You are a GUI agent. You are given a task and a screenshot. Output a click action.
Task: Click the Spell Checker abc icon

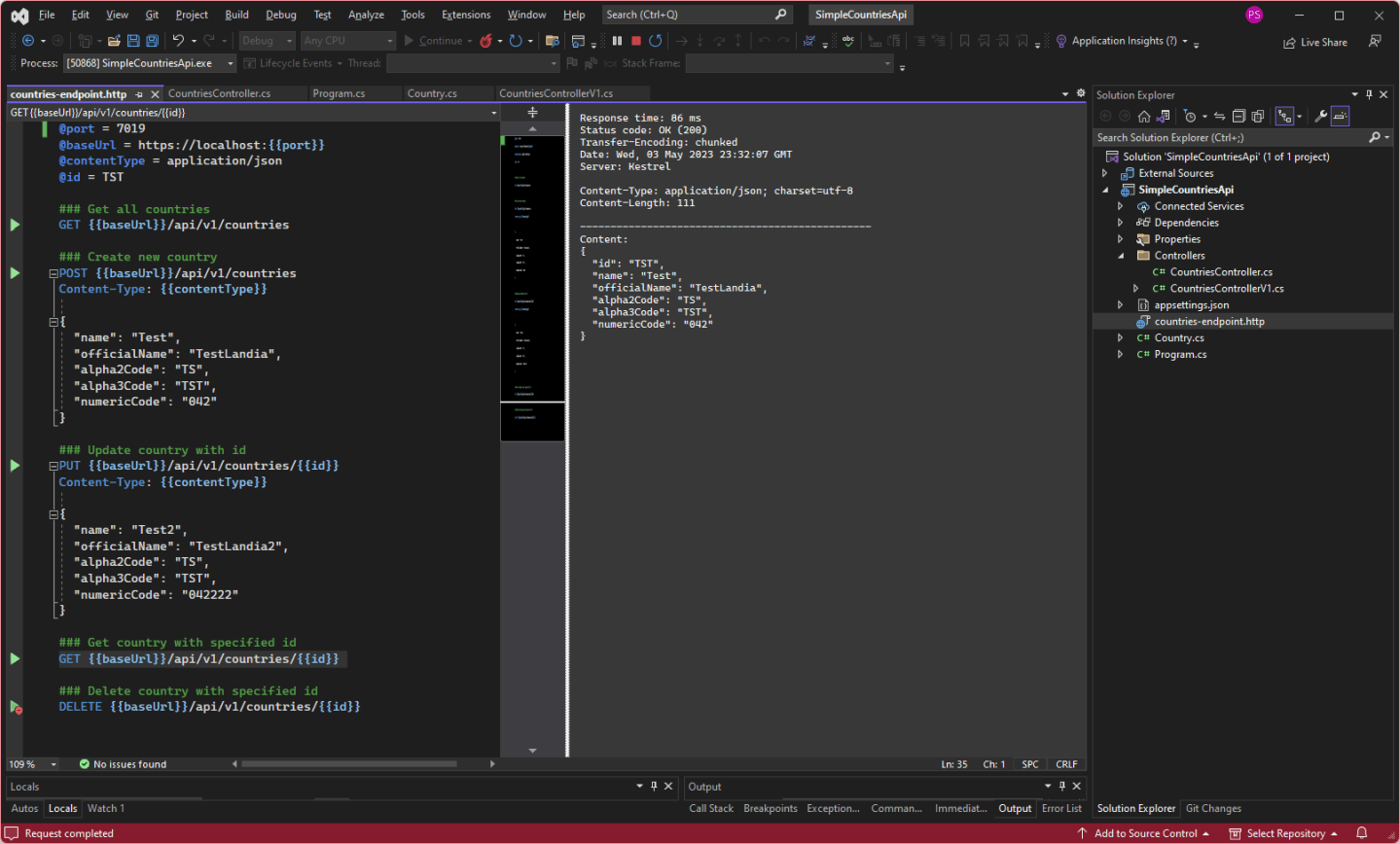coord(848,41)
